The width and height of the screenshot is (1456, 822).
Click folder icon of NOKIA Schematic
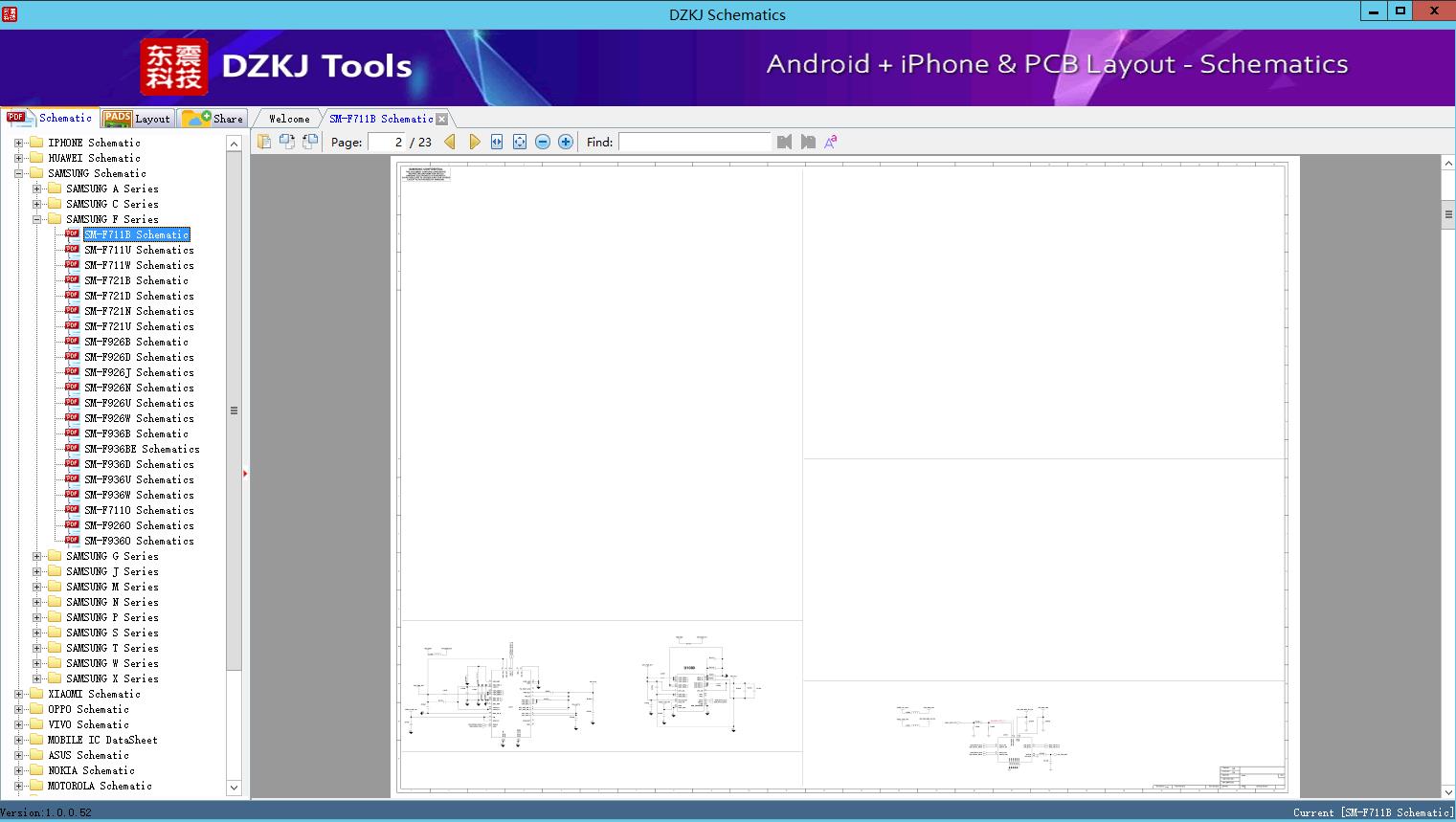pos(36,770)
